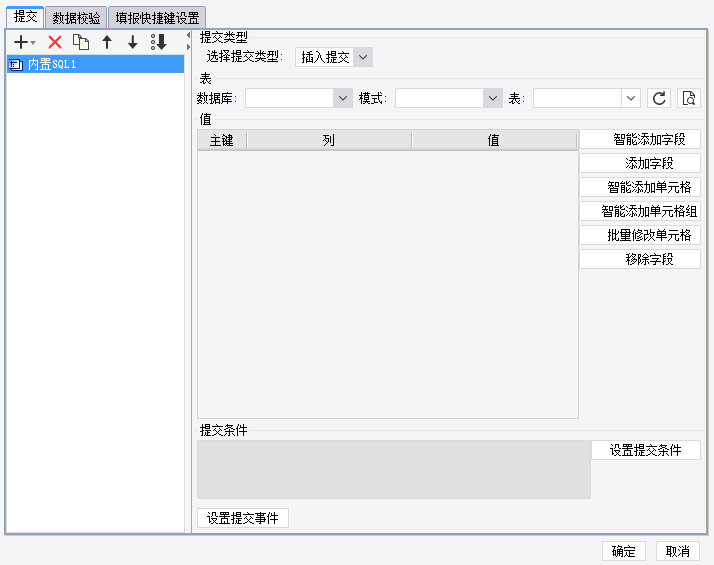Click the 表 name input field
This screenshot has width=714, height=565.
(x=577, y=98)
